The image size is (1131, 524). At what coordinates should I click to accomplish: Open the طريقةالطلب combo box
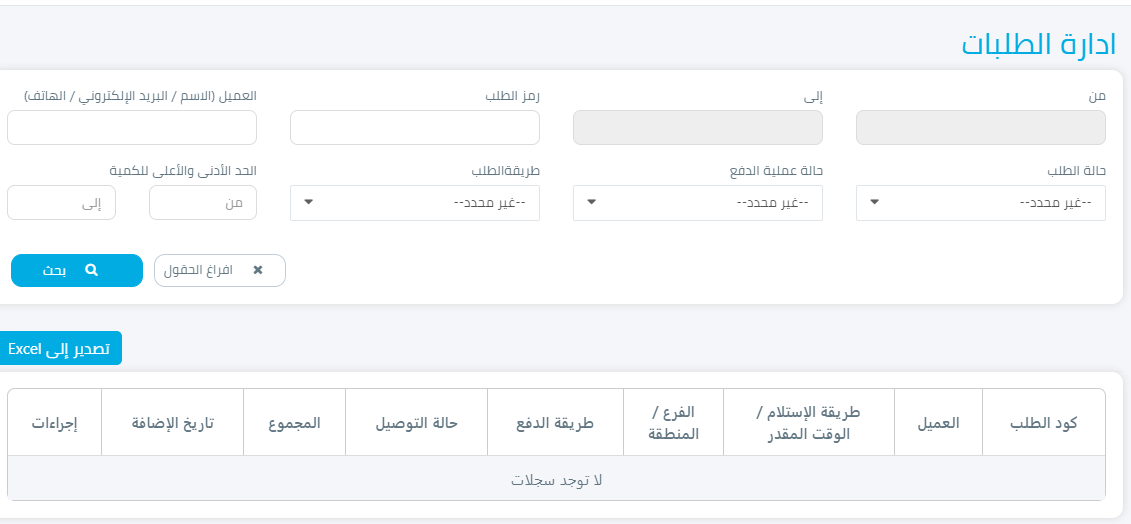[415, 203]
